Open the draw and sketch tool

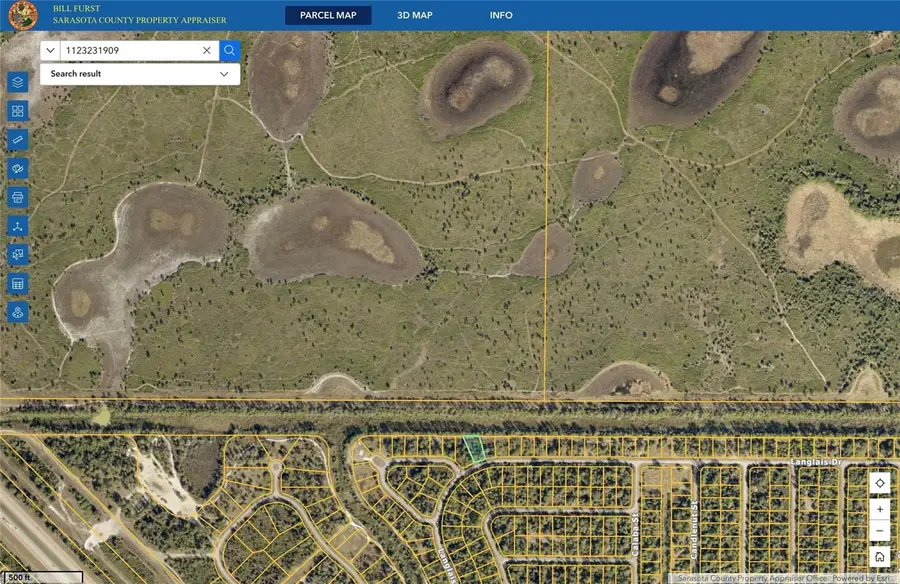tap(18, 169)
